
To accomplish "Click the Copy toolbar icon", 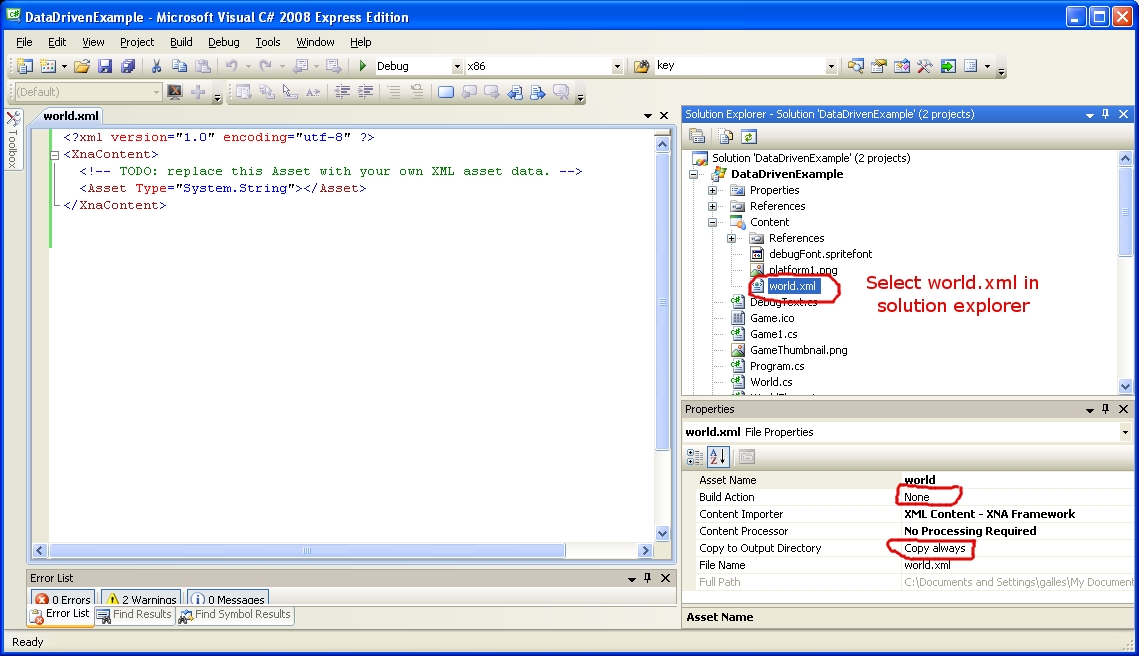I will pyautogui.click(x=179, y=66).
